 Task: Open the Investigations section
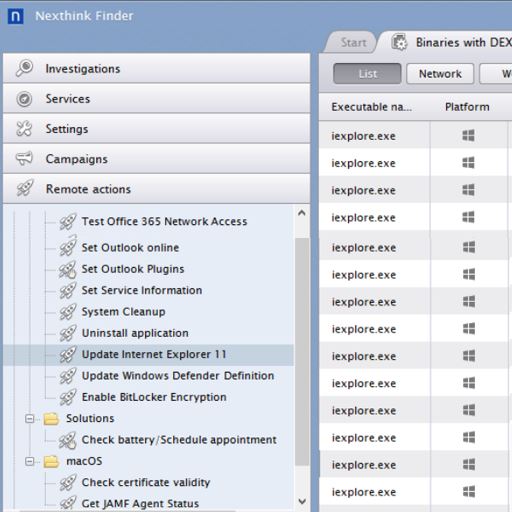pyautogui.click(x=156, y=68)
